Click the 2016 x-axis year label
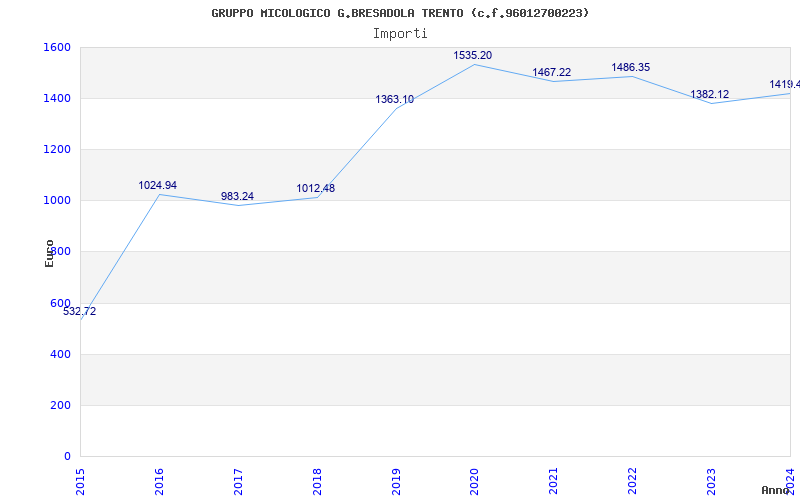This screenshot has height=500, width=800. pos(159,481)
